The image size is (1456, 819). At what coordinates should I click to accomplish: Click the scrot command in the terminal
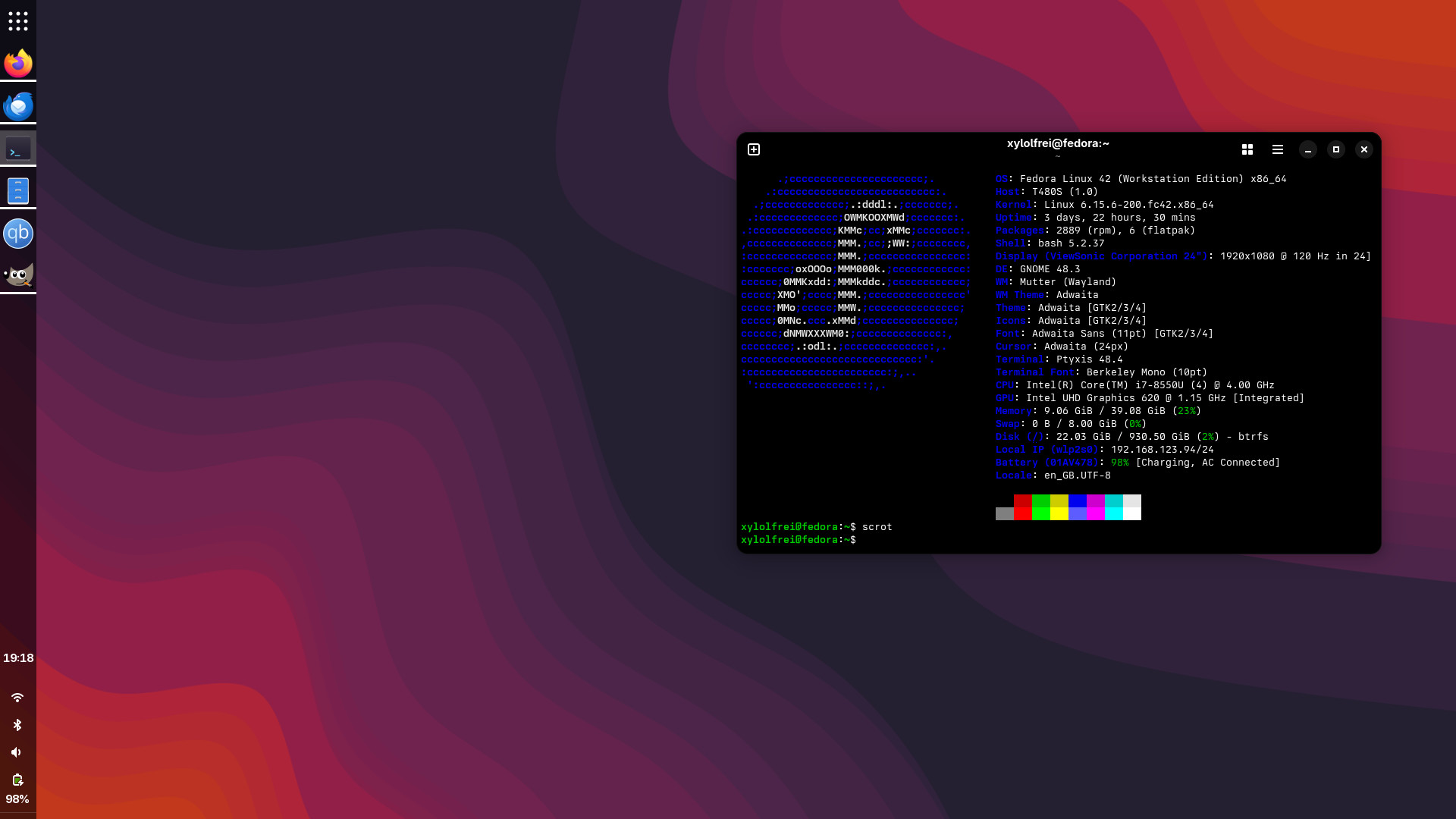point(877,527)
